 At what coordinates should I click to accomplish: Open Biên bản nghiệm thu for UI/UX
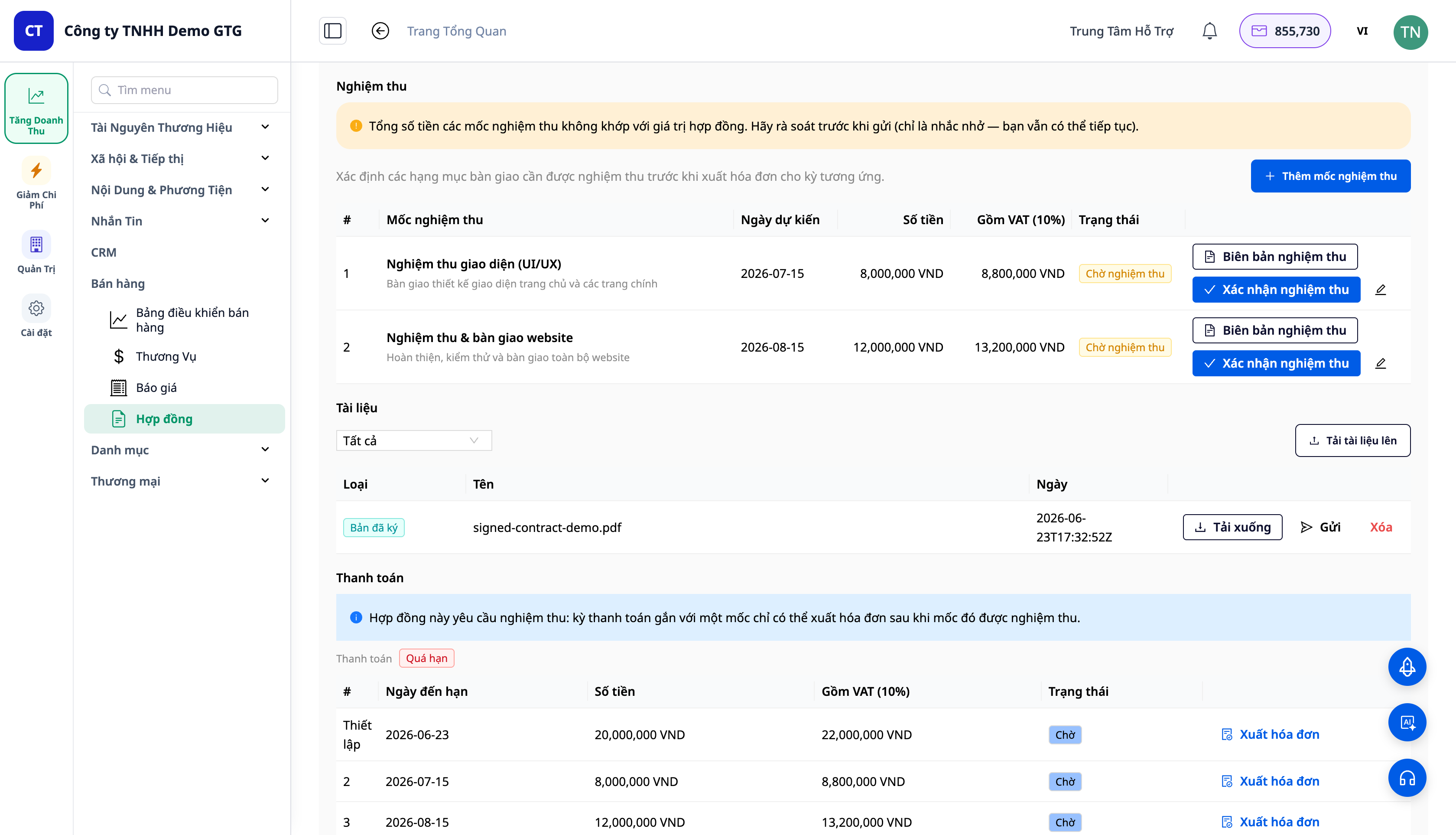click(x=1275, y=257)
